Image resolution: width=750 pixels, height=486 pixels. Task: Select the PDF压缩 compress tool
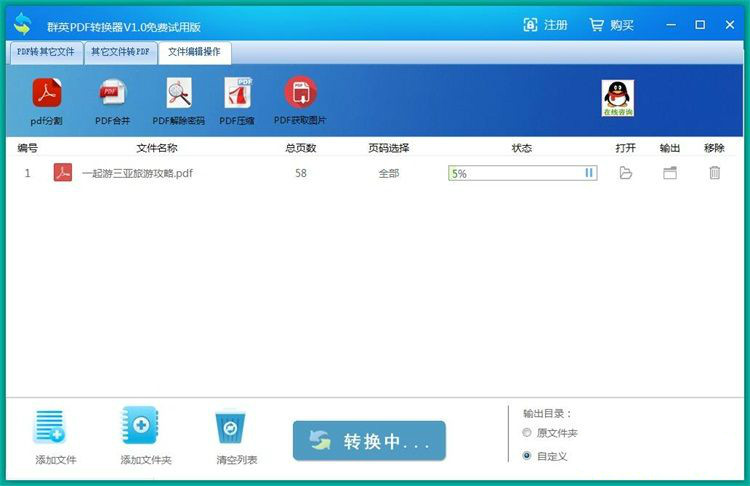237,101
